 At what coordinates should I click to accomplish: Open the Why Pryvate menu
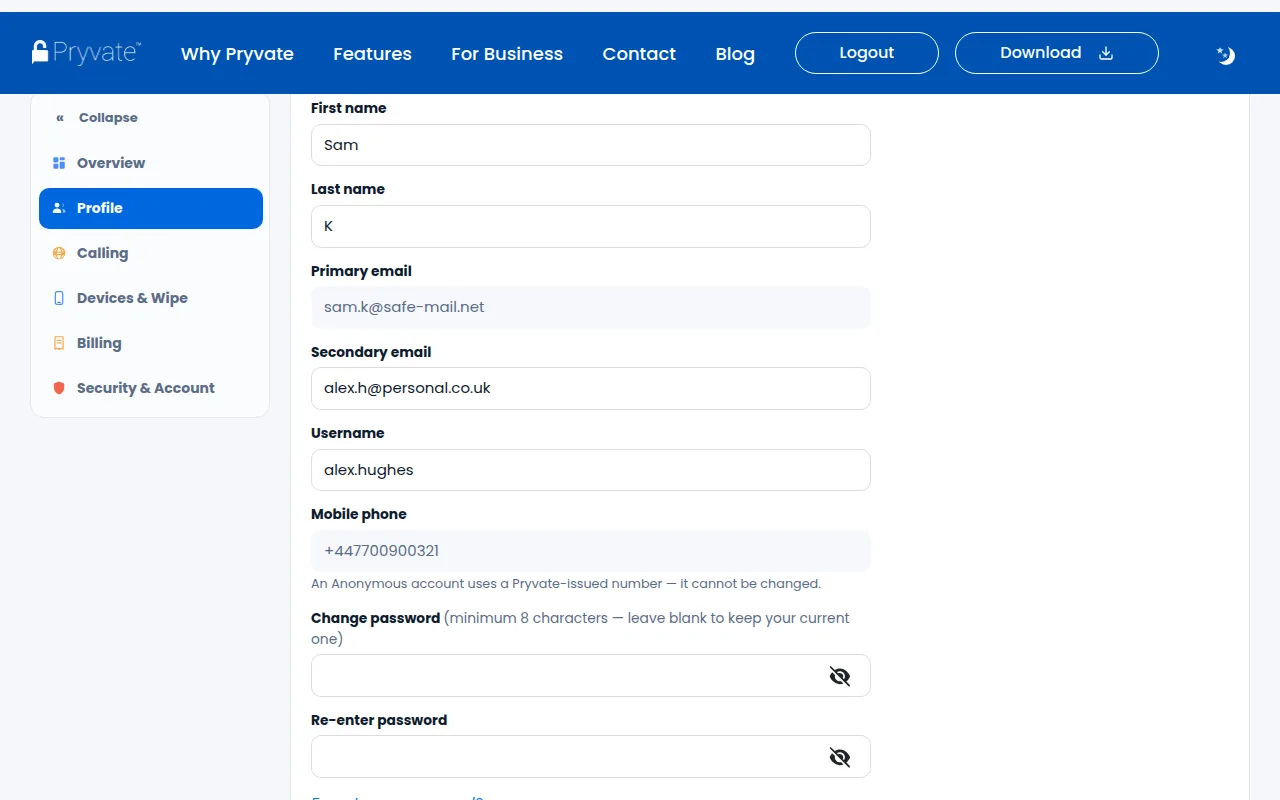237,54
